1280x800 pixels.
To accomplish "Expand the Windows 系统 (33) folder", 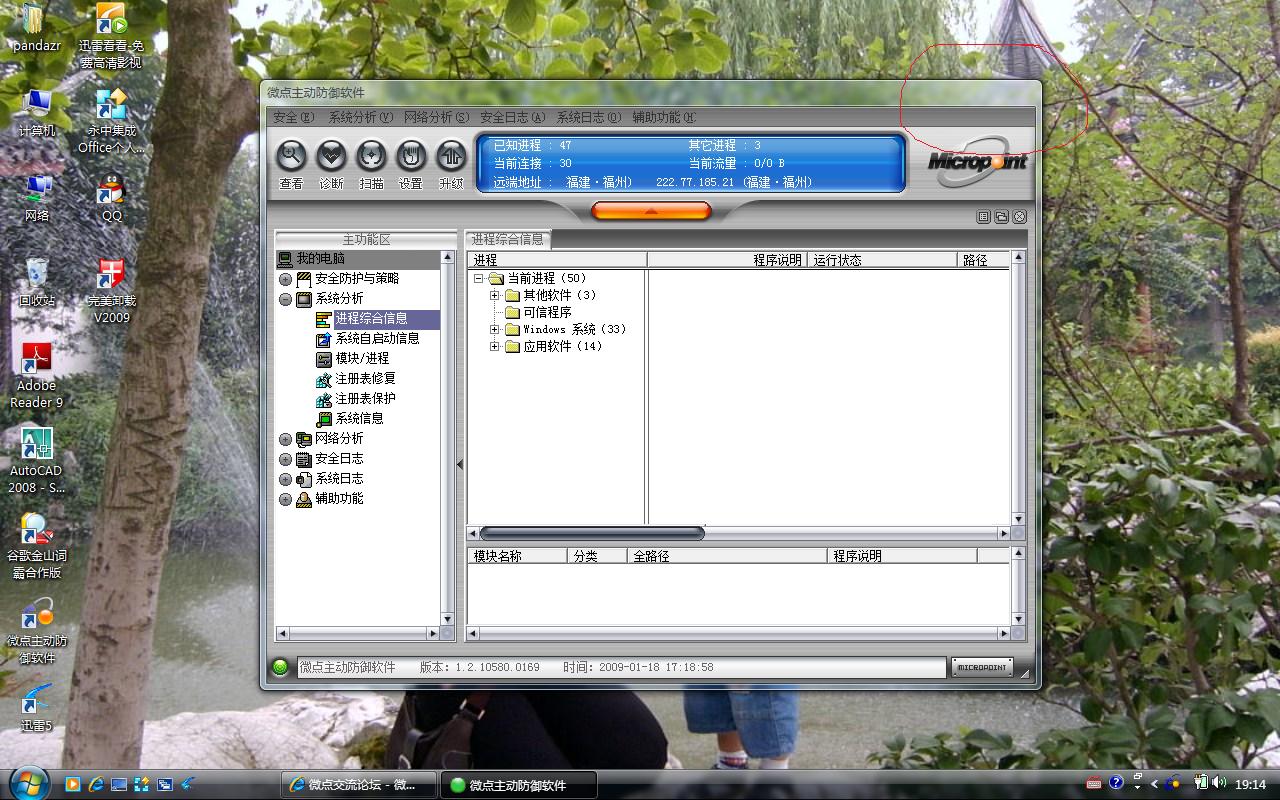I will pos(494,329).
